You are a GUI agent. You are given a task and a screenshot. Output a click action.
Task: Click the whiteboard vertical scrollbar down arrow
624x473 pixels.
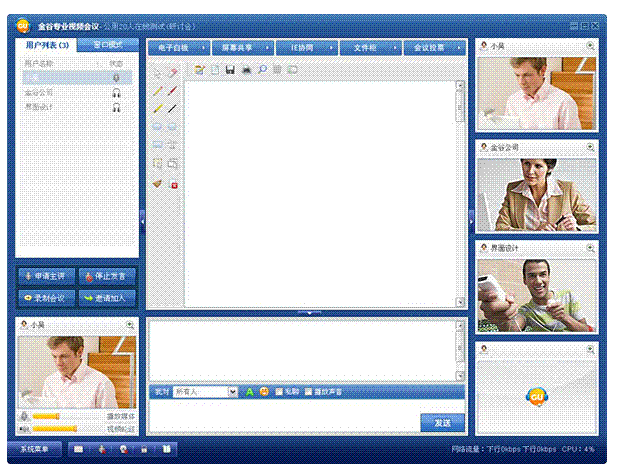coord(460,302)
